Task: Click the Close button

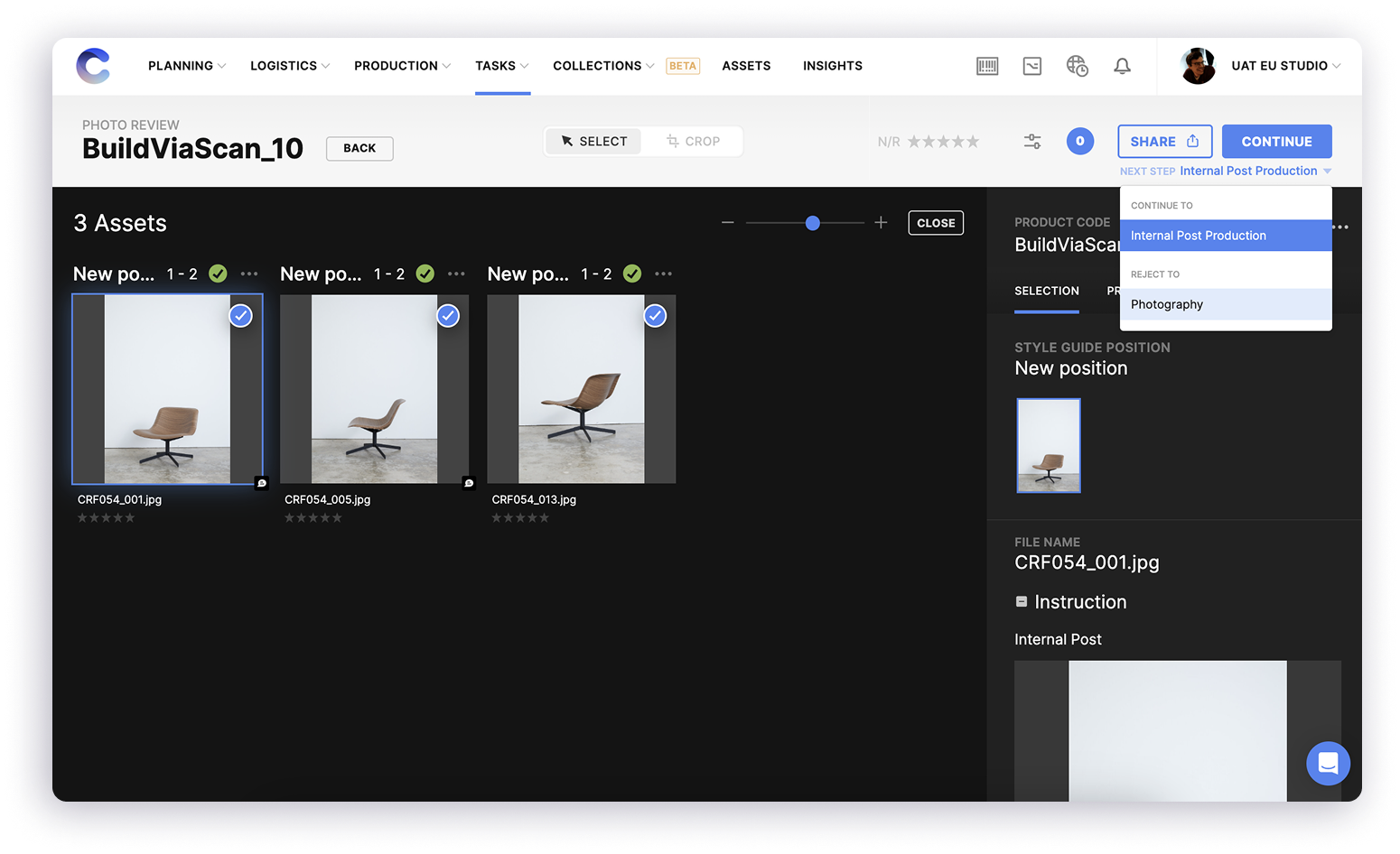Action: (x=936, y=223)
